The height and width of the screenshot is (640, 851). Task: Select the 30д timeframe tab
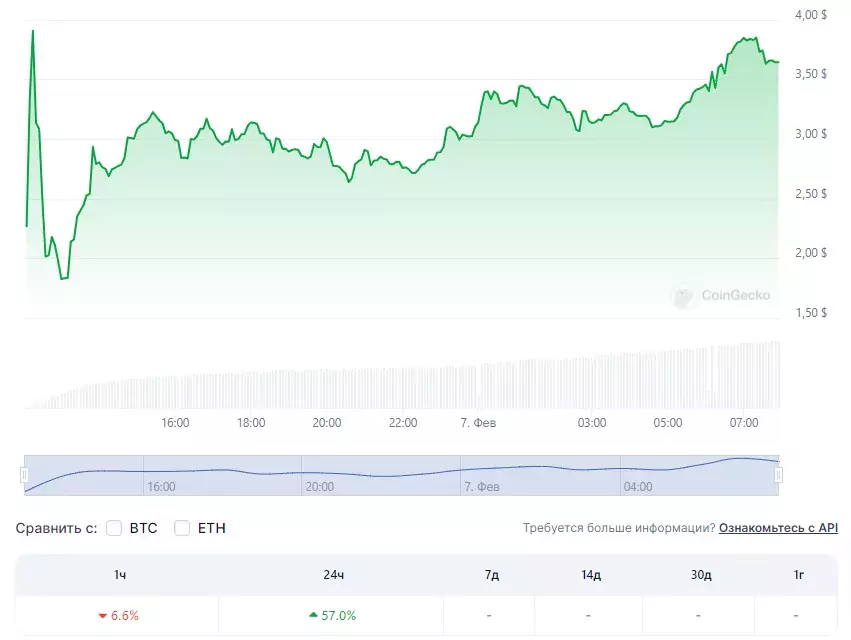coord(701,574)
